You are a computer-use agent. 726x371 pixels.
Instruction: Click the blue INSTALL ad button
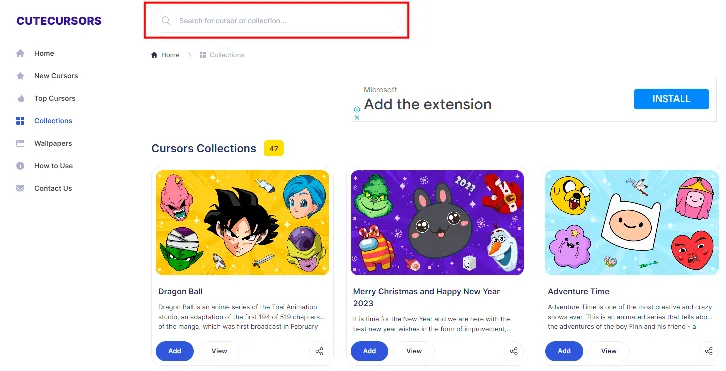click(x=671, y=99)
